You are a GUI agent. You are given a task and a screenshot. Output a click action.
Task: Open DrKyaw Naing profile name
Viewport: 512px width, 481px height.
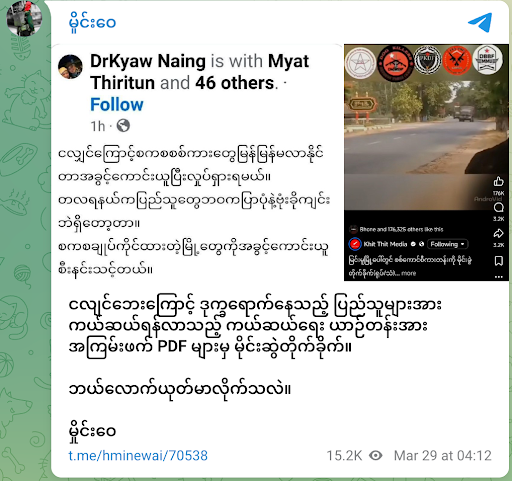148,61
